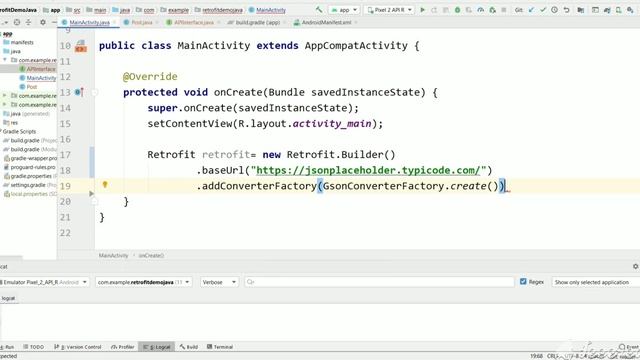The width and height of the screenshot is (640, 360).
Task: Select local.properties in project tree
Action: (31, 194)
